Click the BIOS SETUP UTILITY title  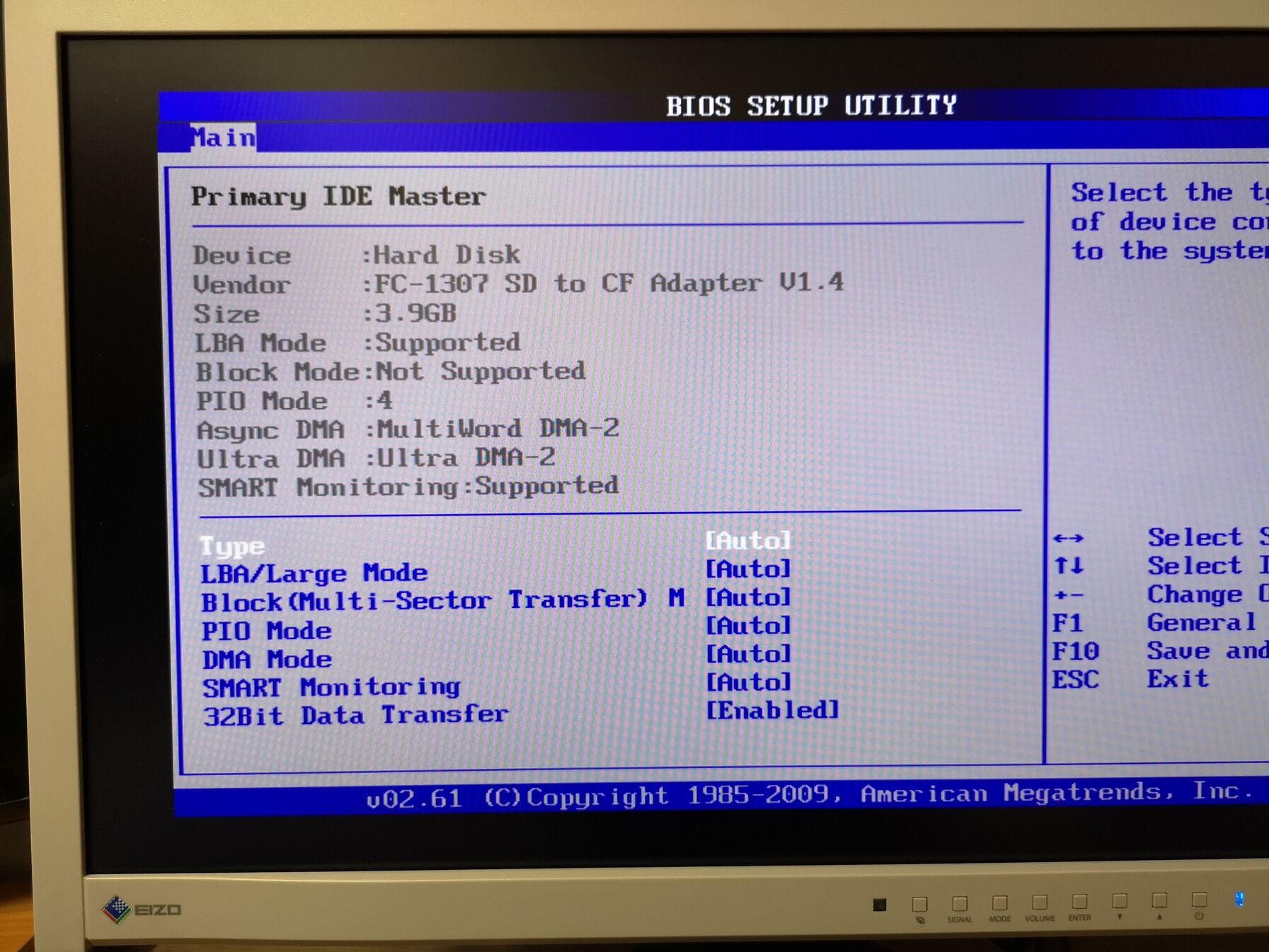coord(811,105)
